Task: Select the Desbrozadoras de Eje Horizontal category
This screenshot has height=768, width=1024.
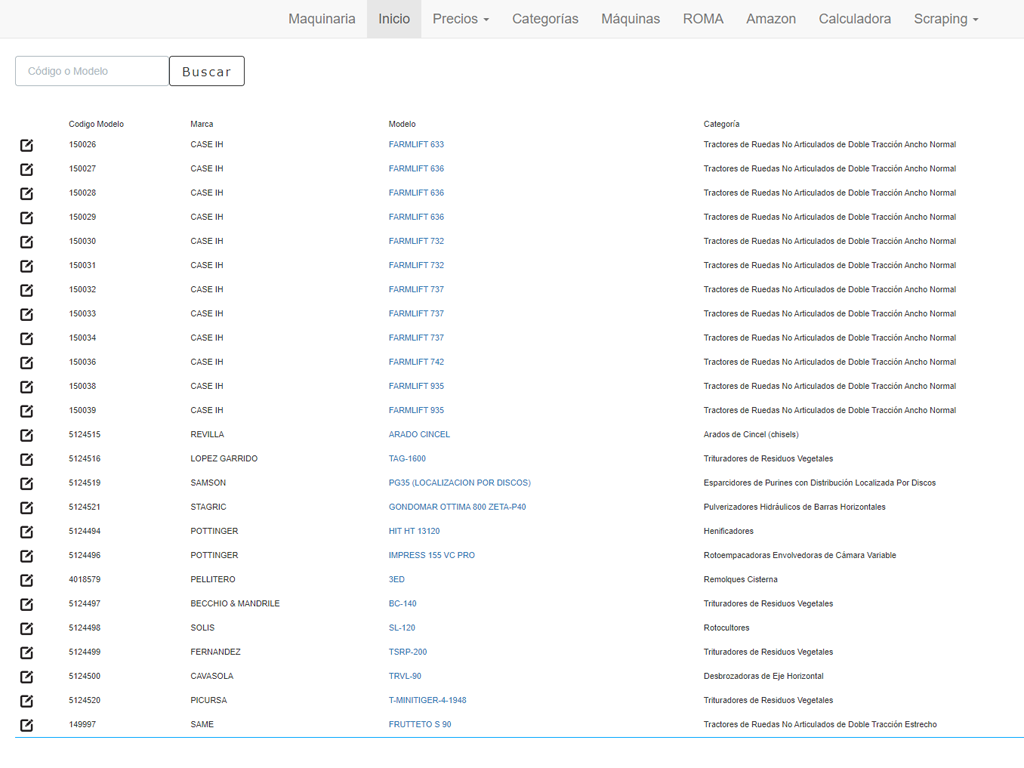Action: (x=763, y=676)
